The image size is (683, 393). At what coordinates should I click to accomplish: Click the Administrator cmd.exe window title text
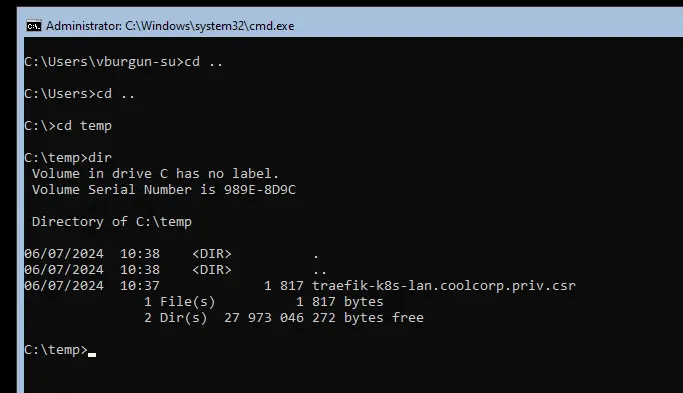point(170,26)
